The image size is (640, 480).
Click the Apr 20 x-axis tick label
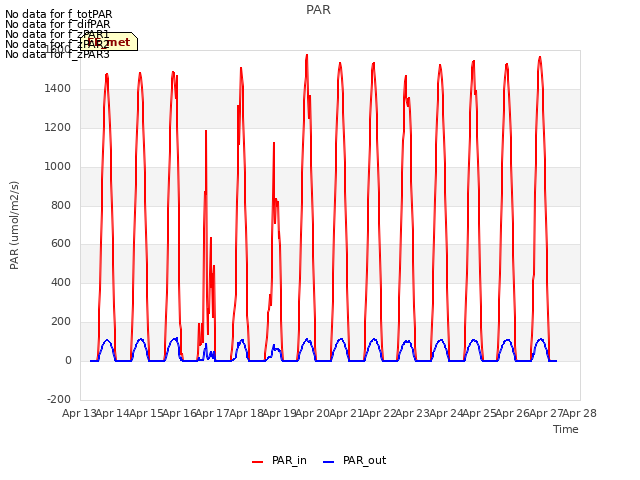tap(313, 413)
